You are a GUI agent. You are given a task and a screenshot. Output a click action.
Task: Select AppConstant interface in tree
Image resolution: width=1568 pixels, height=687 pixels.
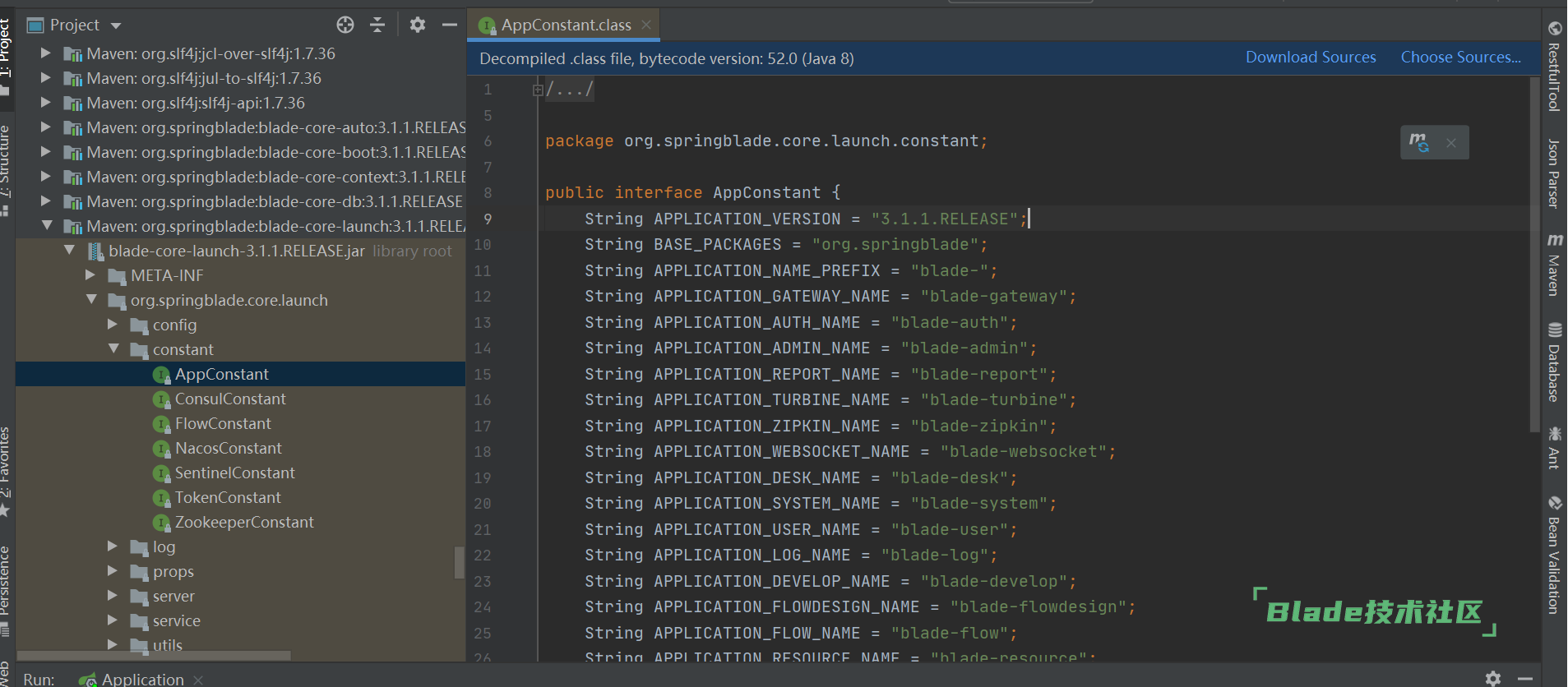(240, 374)
